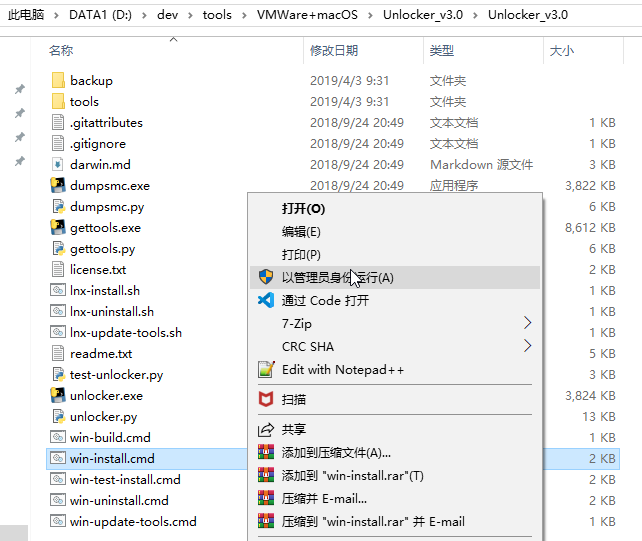The height and width of the screenshot is (541, 642).
Task: Choose 编辑(E) from the context menu
Action: point(395,231)
